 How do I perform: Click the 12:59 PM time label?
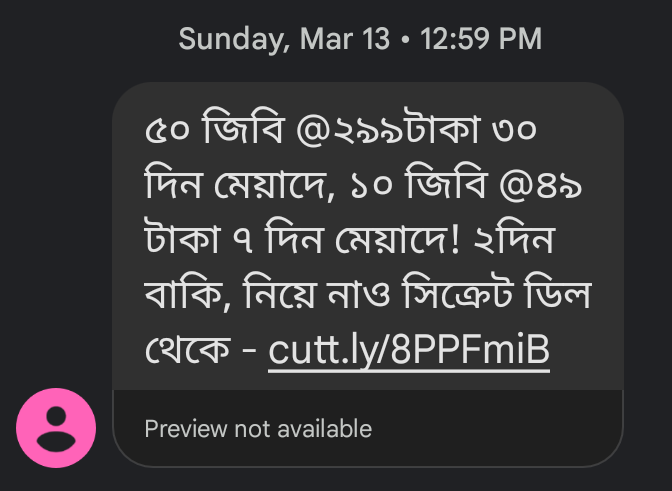click(x=481, y=39)
